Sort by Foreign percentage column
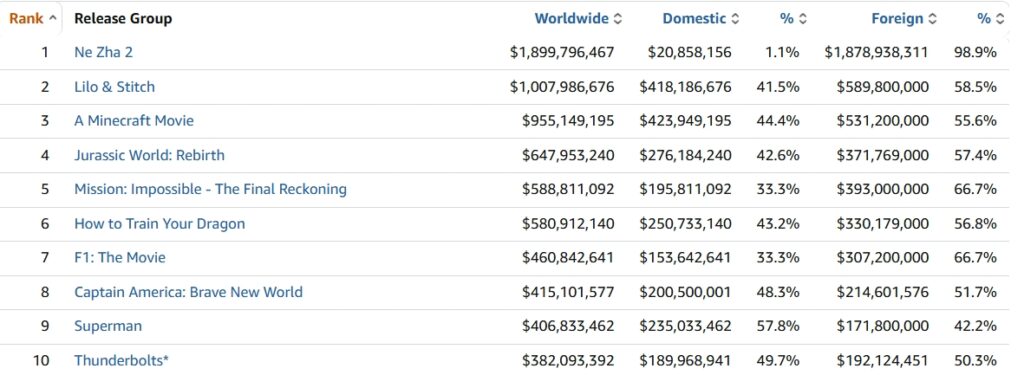This screenshot has width=1024, height=375. coord(990,19)
